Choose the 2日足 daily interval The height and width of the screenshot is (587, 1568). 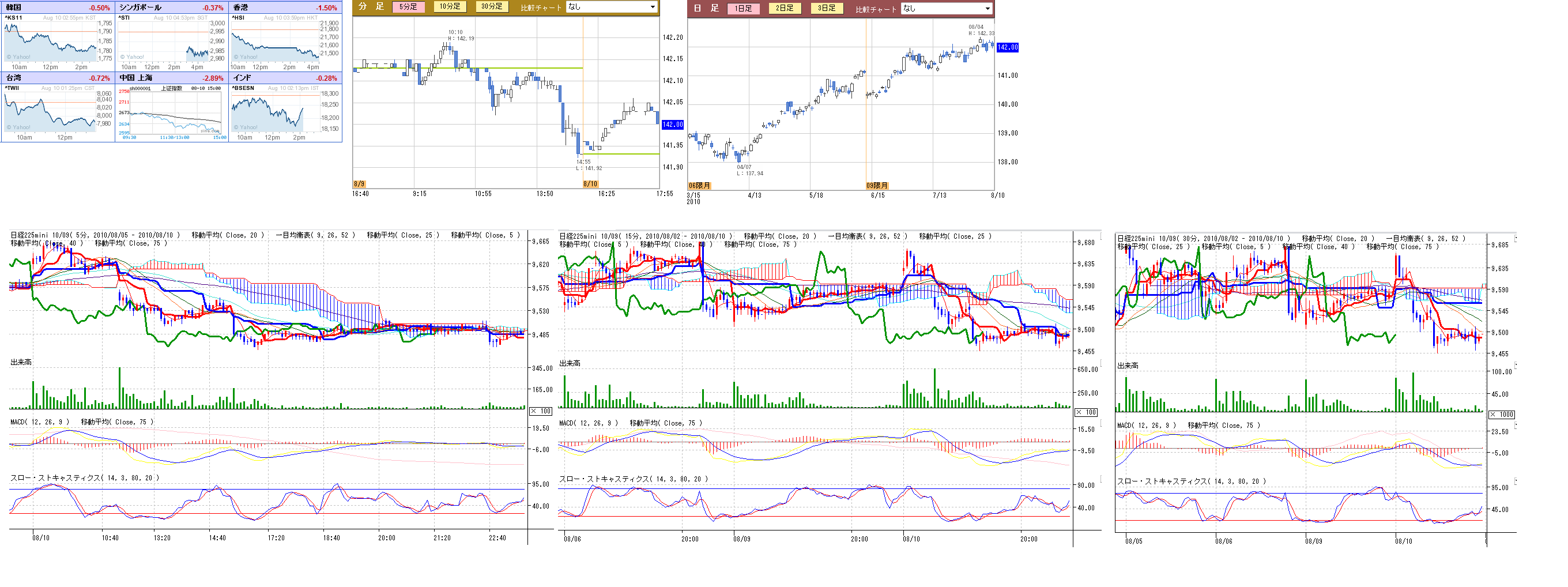785,9
